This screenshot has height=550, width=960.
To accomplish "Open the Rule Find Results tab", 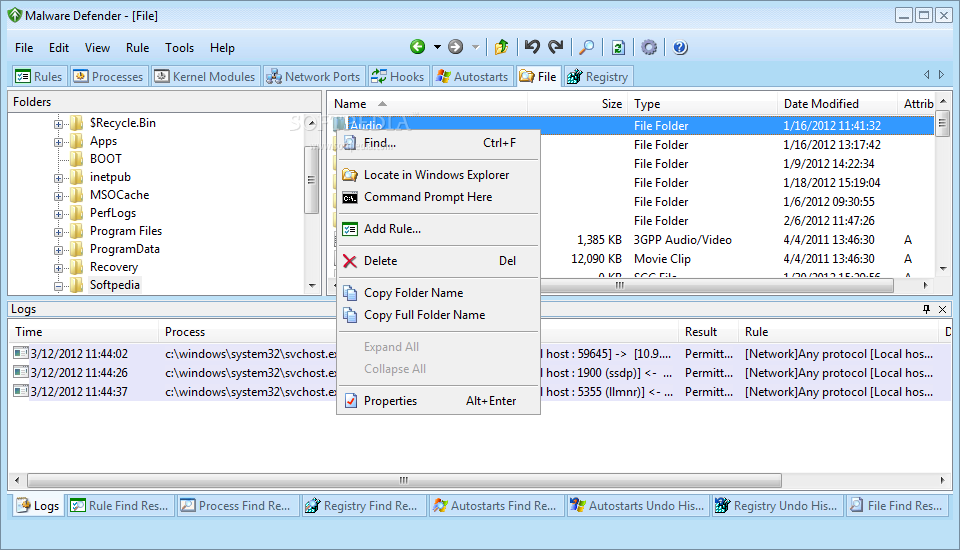I will coord(120,505).
